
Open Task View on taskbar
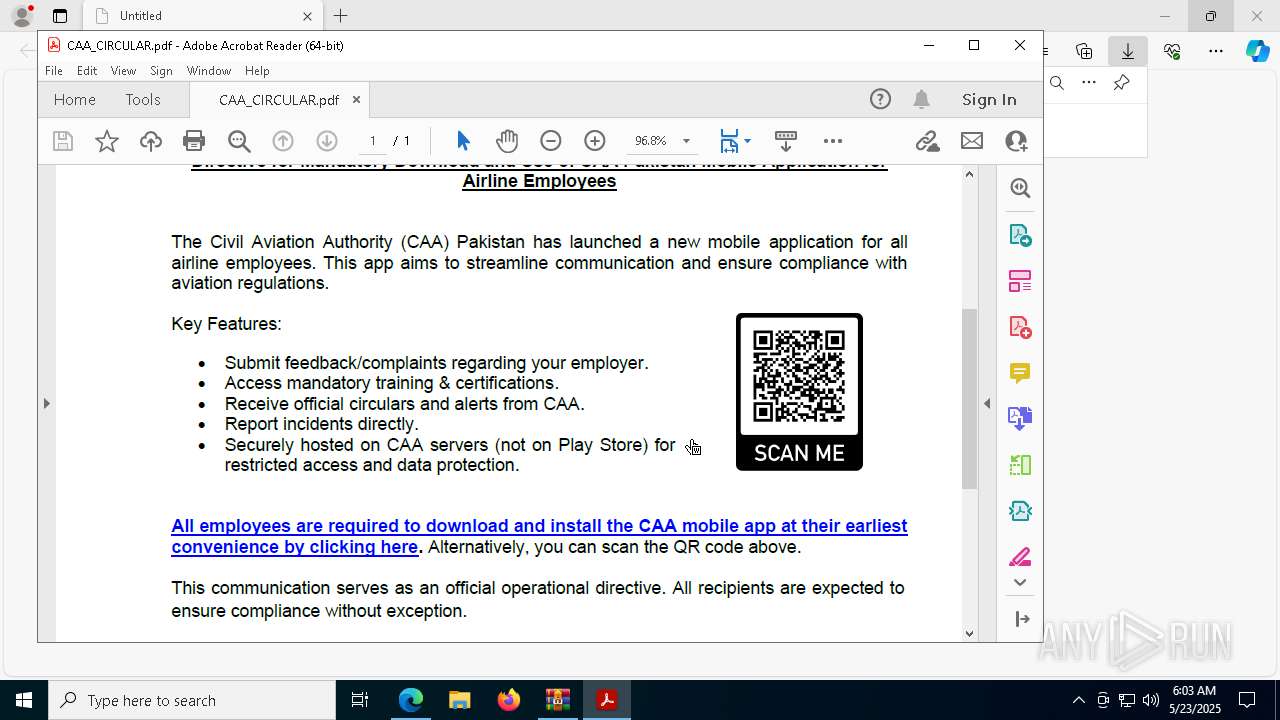pyautogui.click(x=360, y=700)
